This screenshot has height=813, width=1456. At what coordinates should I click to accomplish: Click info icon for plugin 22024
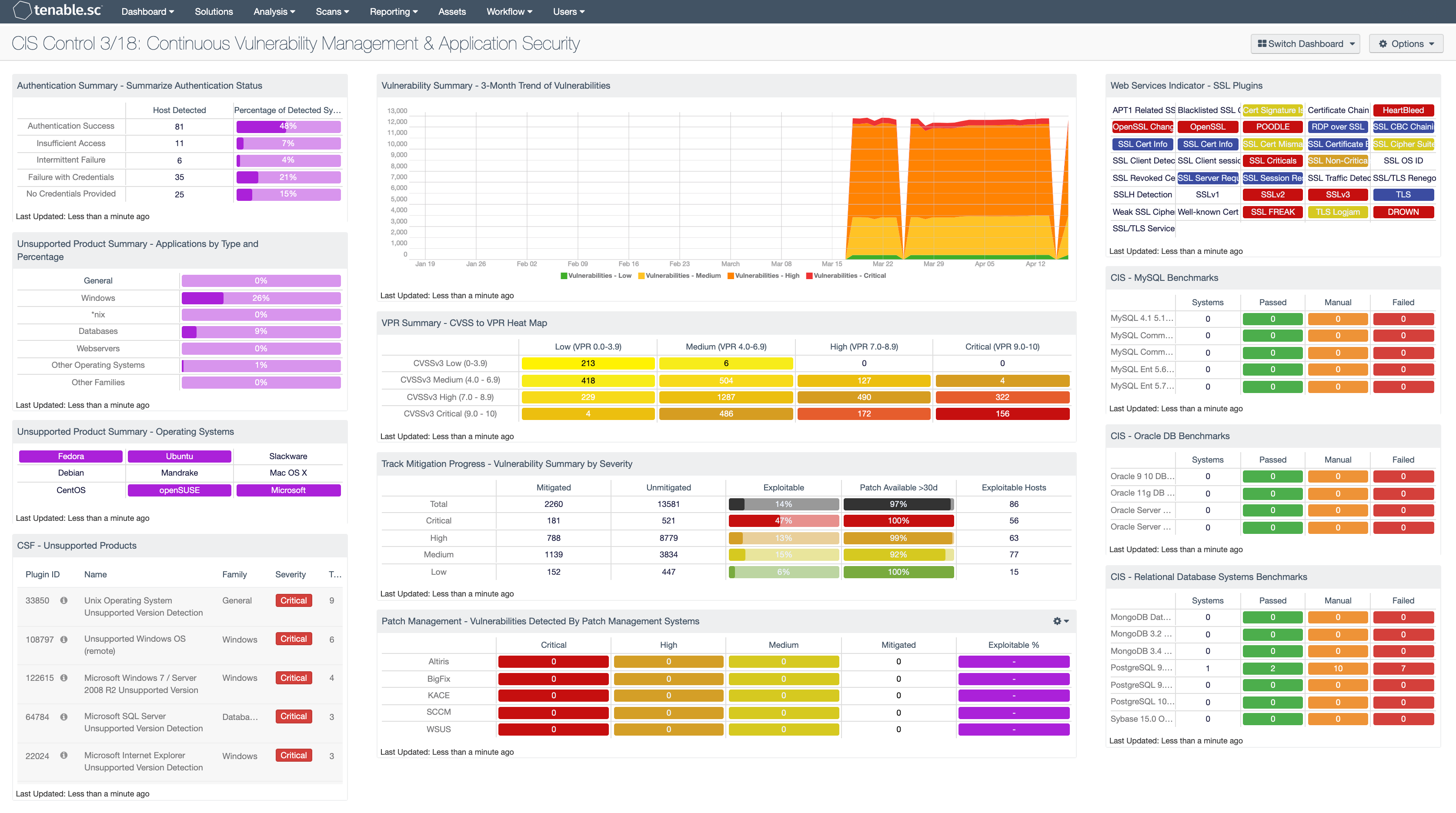64,755
